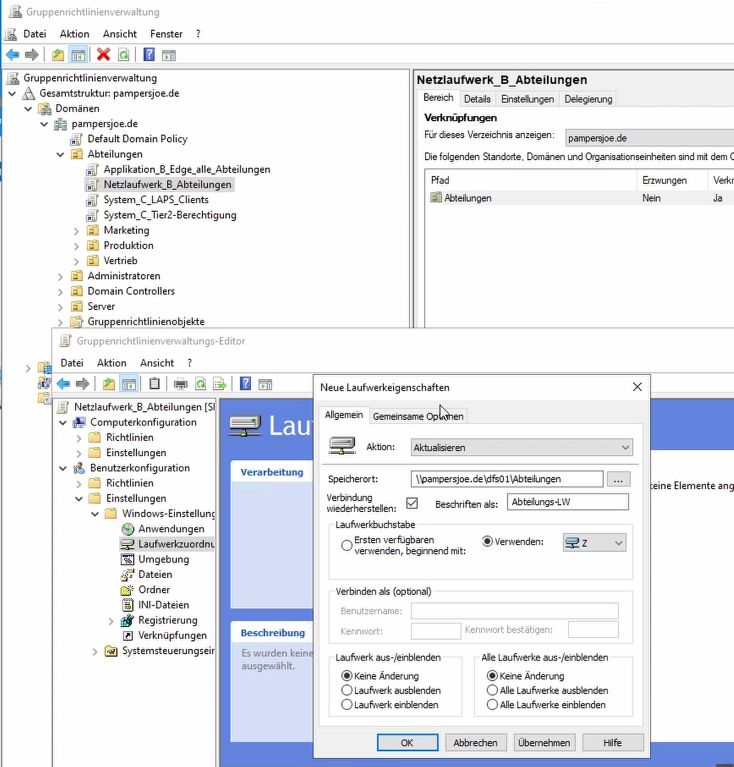734x767 pixels.
Task: Select INI-Dateien in editor tree
Action: [x=163, y=605]
